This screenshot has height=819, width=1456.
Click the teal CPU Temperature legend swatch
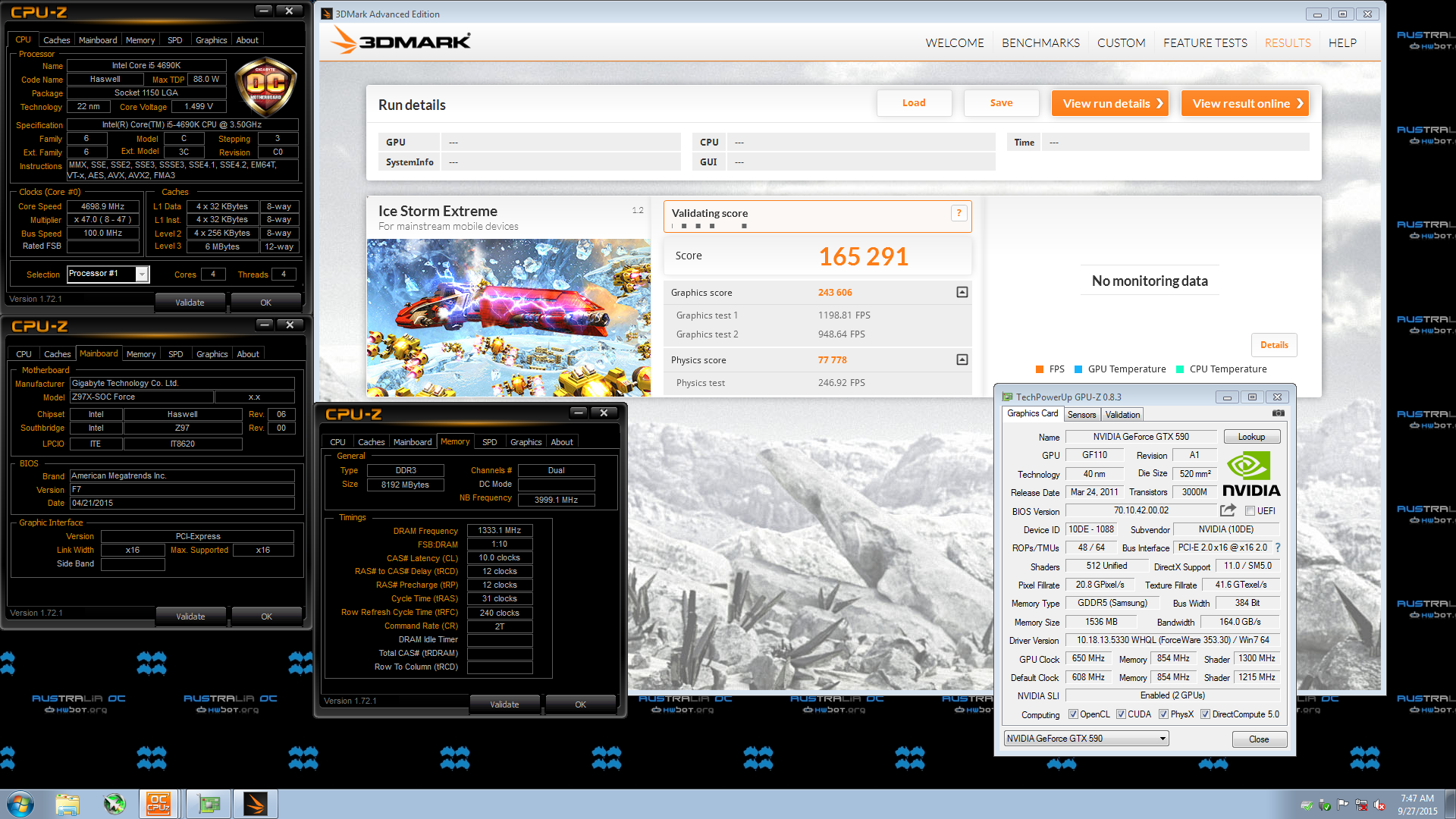pos(1180,369)
